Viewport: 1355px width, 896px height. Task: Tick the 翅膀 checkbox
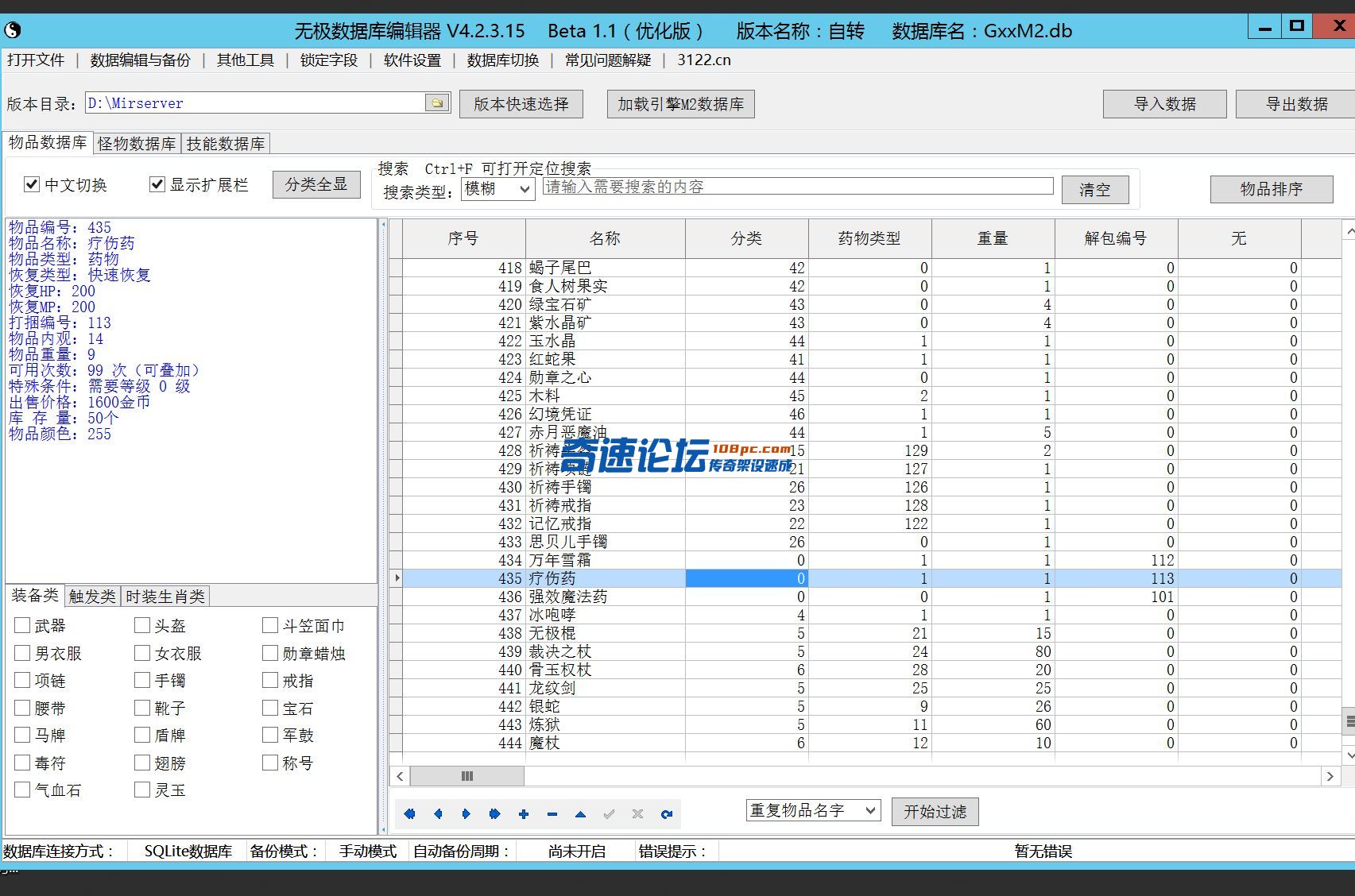click(x=142, y=763)
